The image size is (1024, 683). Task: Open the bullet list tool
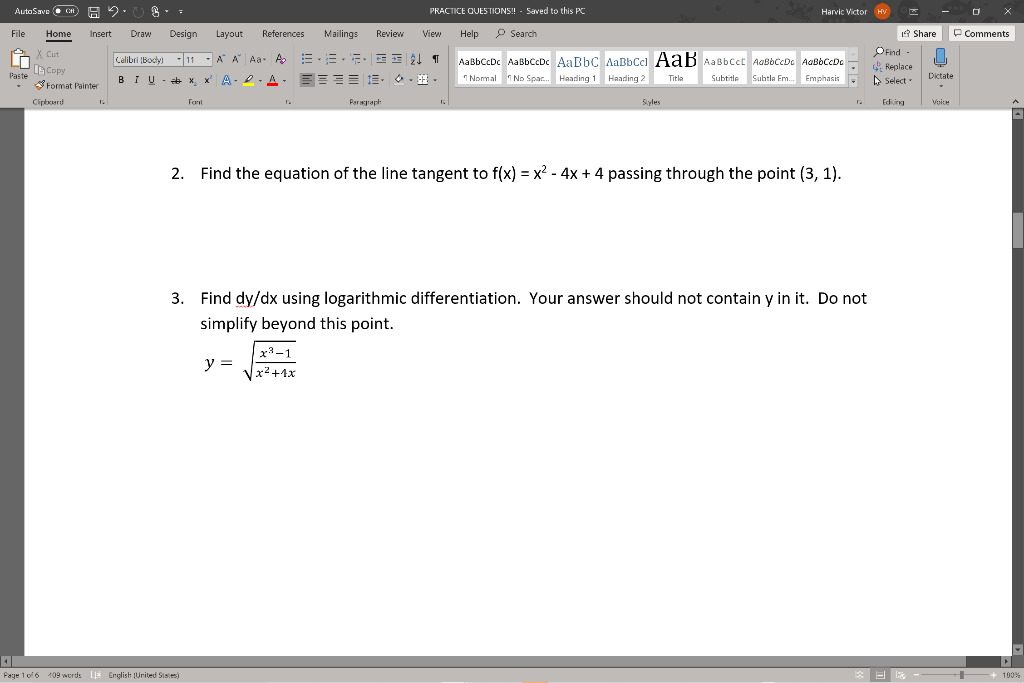click(307, 59)
